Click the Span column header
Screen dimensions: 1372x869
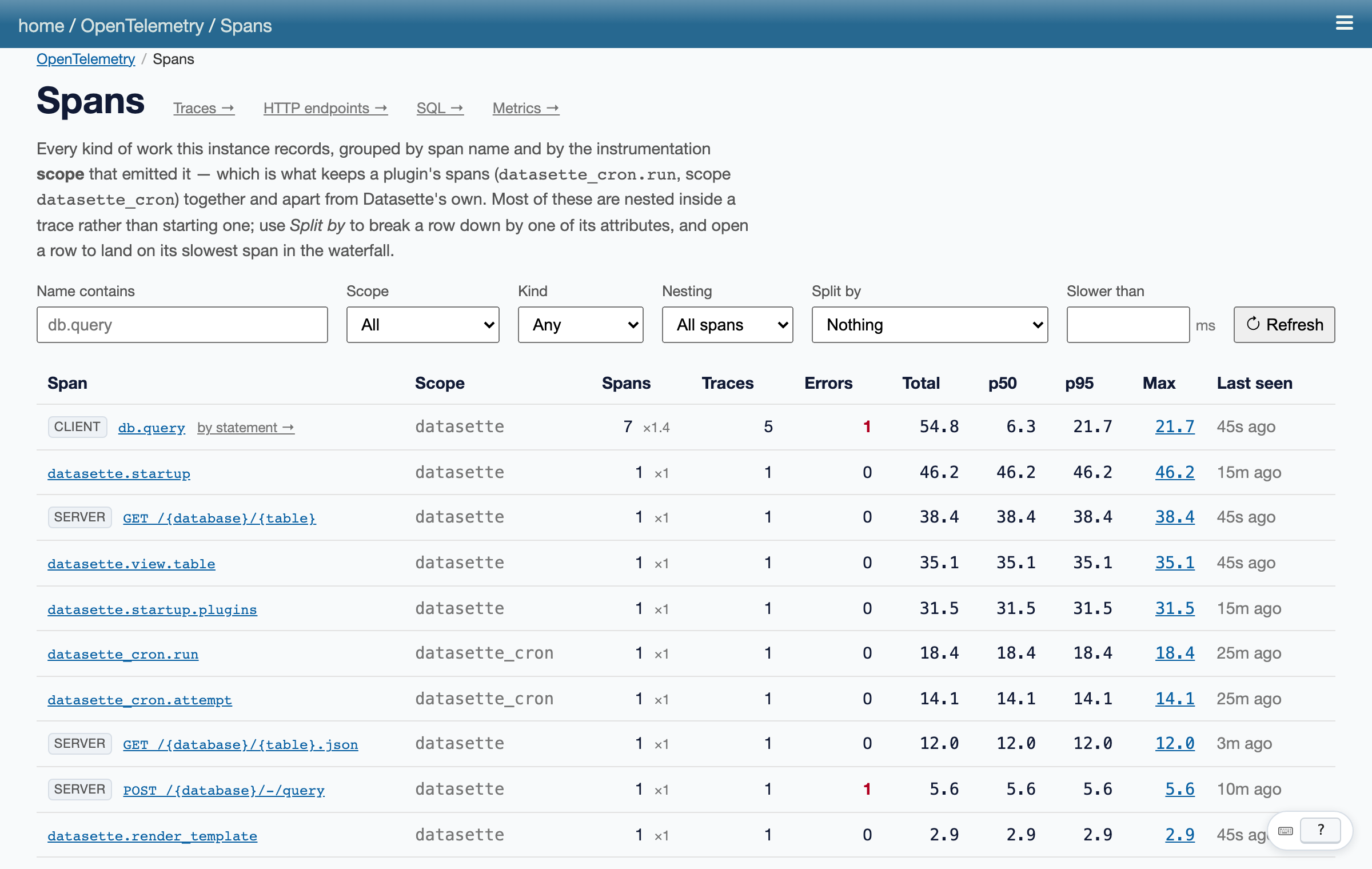(x=67, y=383)
